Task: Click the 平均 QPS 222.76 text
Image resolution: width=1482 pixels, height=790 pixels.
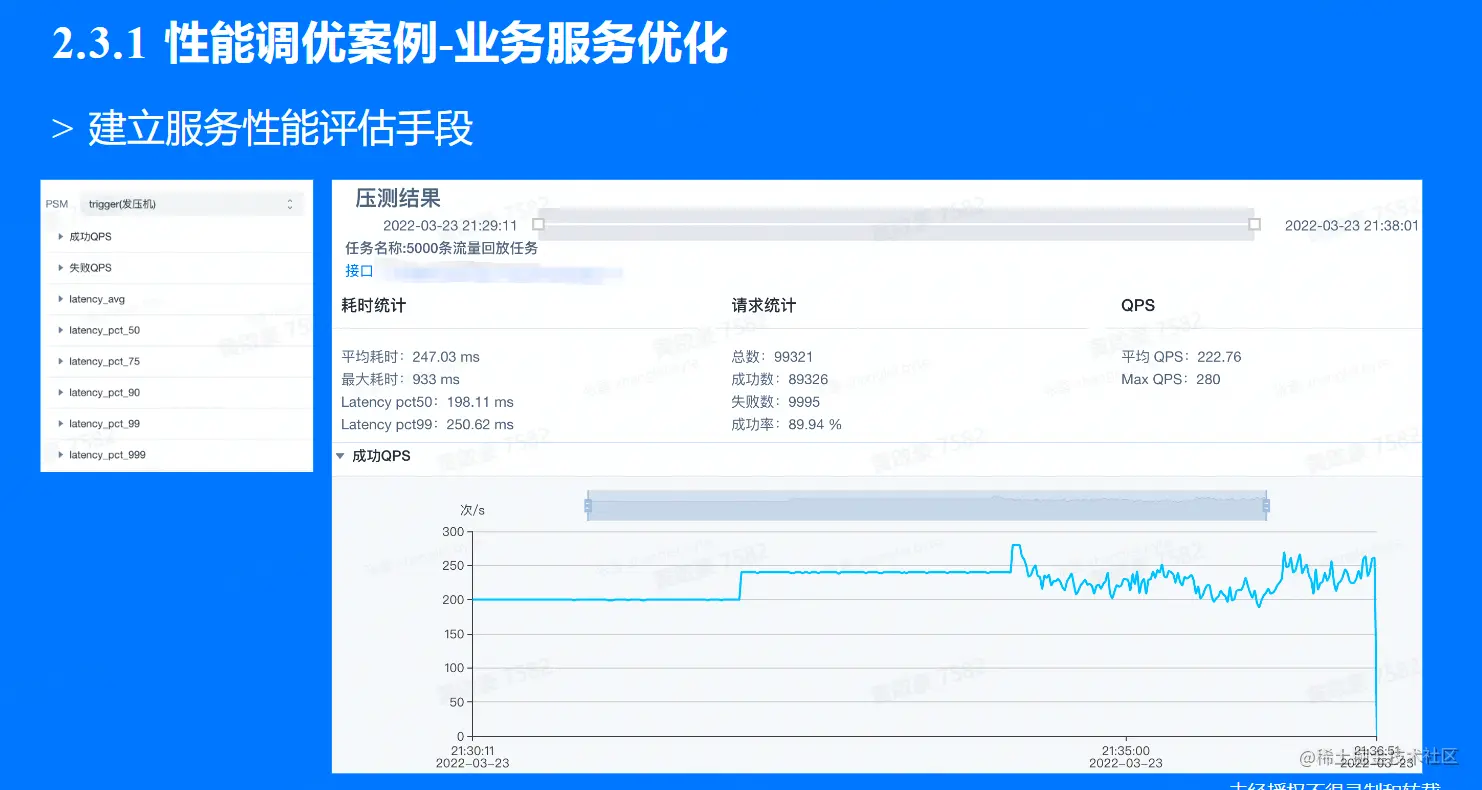Action: 1181,357
